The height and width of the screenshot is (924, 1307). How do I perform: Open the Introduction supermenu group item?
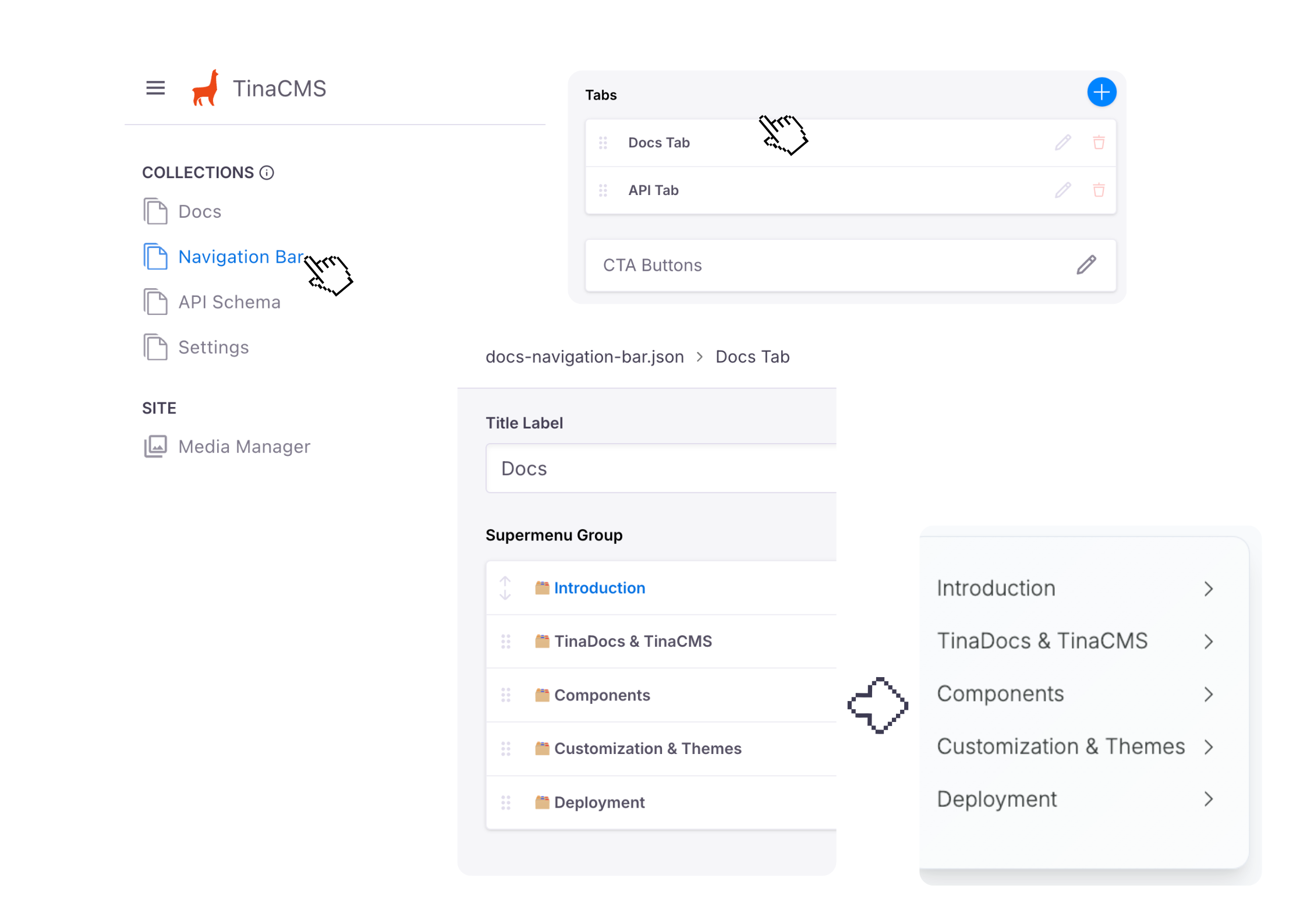[x=600, y=588]
